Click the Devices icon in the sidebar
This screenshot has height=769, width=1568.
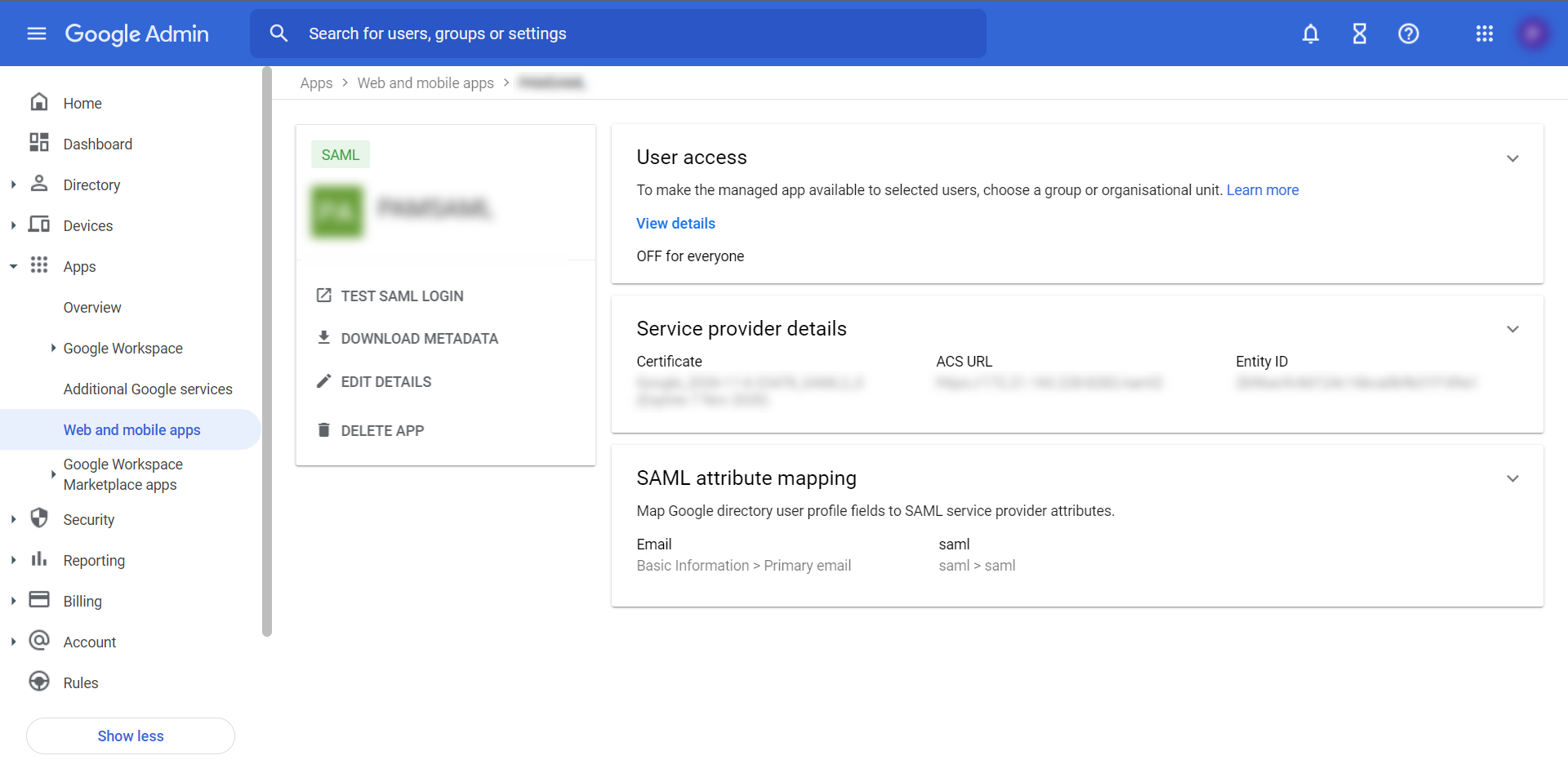38,224
